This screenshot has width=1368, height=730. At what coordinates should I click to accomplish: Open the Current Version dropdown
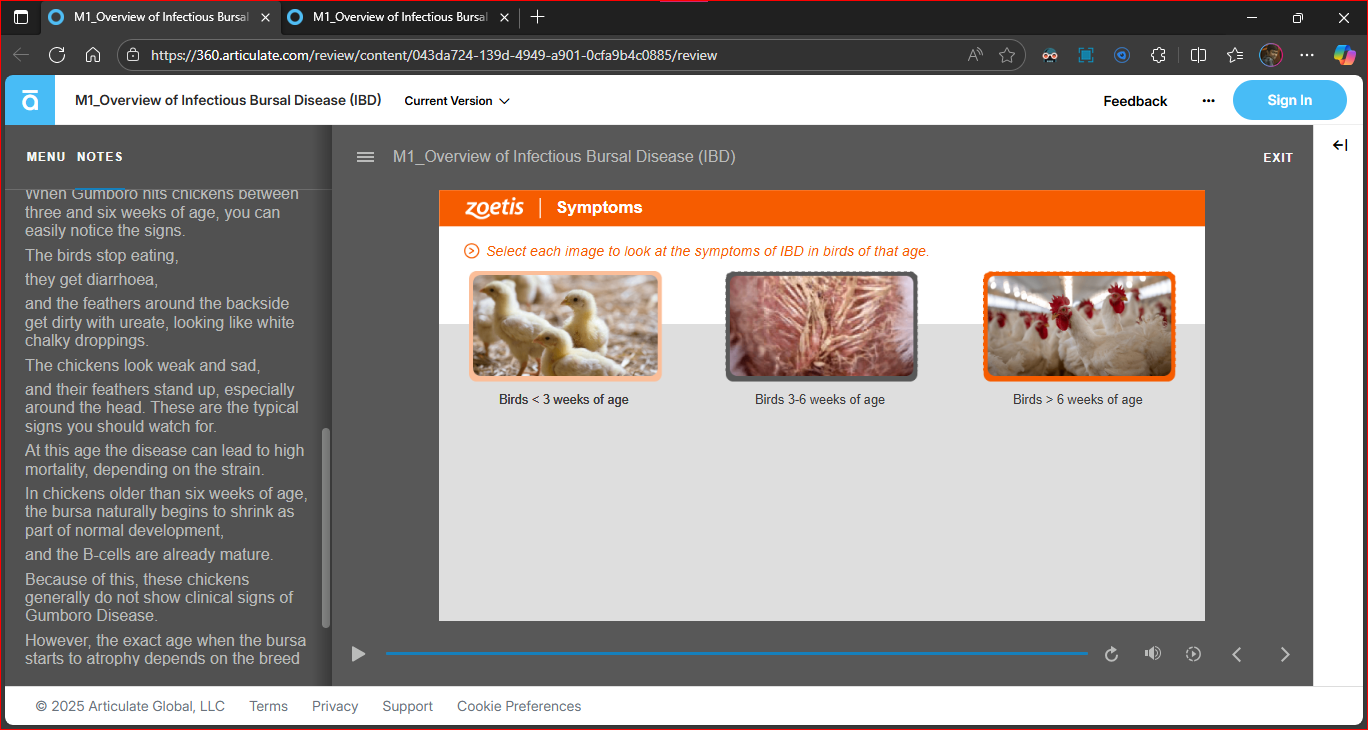point(457,101)
